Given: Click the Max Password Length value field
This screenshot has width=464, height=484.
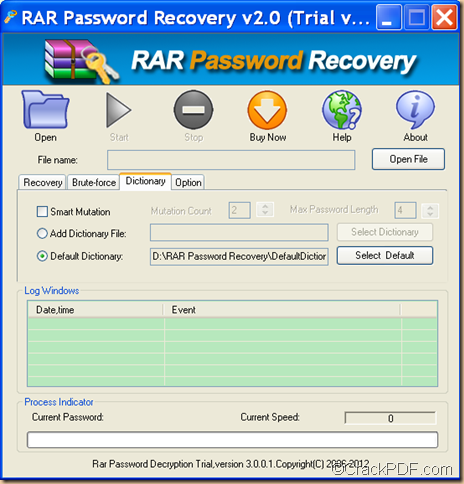Looking at the screenshot, I should coord(405,210).
